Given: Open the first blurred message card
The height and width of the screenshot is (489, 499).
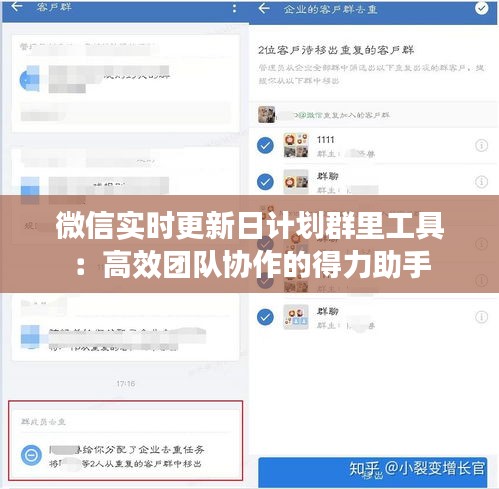Looking at the screenshot, I should coord(125,83).
